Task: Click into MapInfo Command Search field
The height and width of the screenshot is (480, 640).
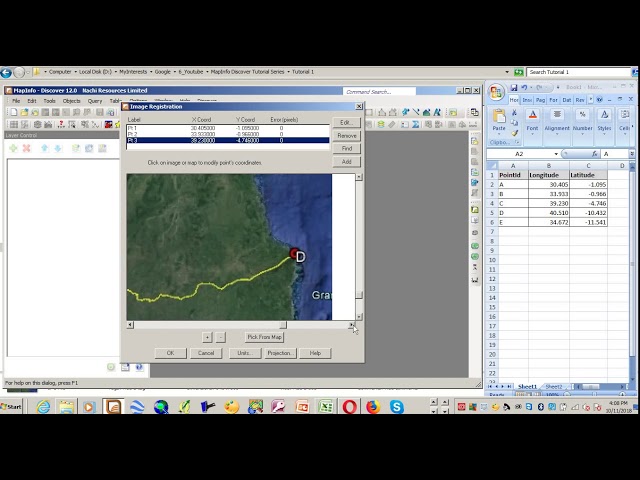Action: (379, 91)
